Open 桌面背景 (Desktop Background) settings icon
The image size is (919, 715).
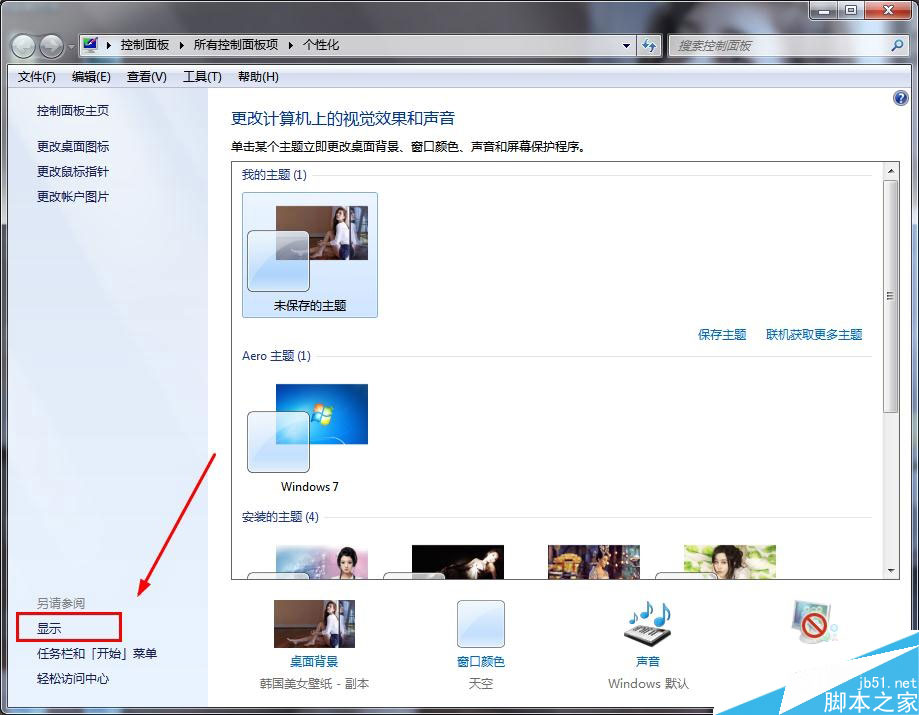click(314, 623)
